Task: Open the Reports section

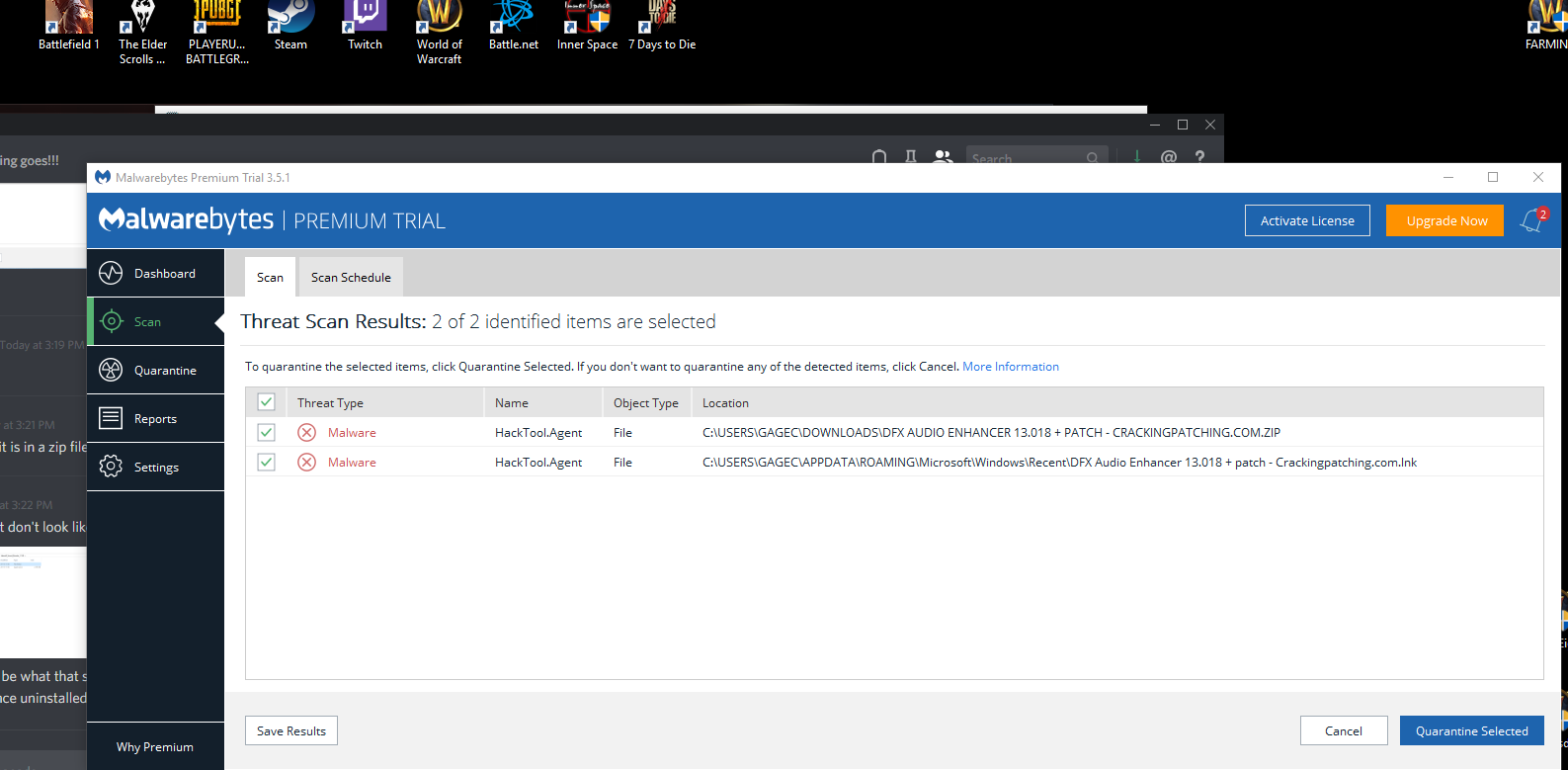Action: [x=155, y=419]
